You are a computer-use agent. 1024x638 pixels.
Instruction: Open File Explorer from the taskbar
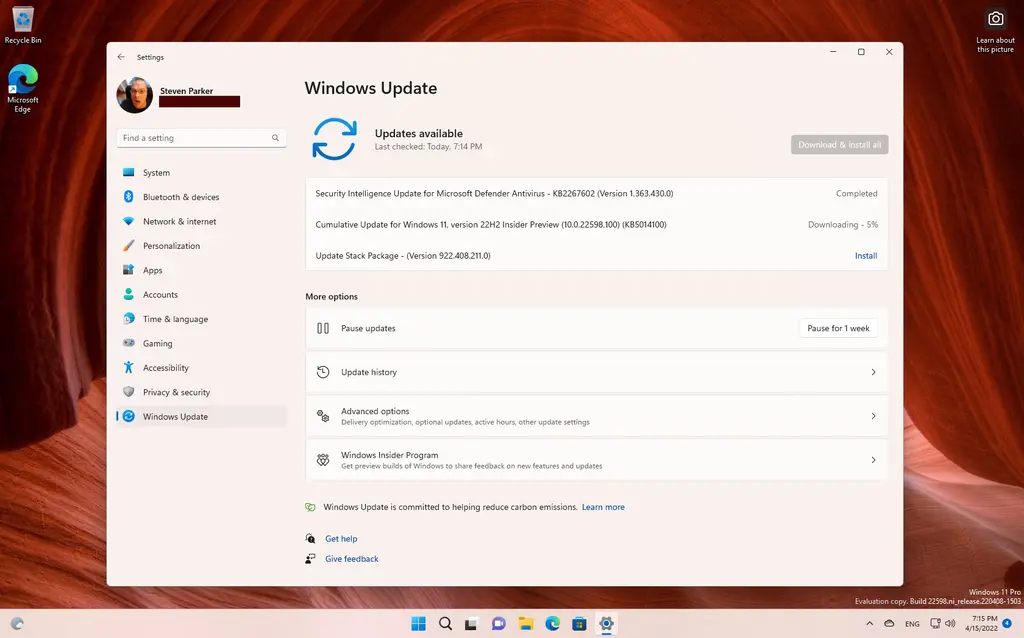point(525,624)
